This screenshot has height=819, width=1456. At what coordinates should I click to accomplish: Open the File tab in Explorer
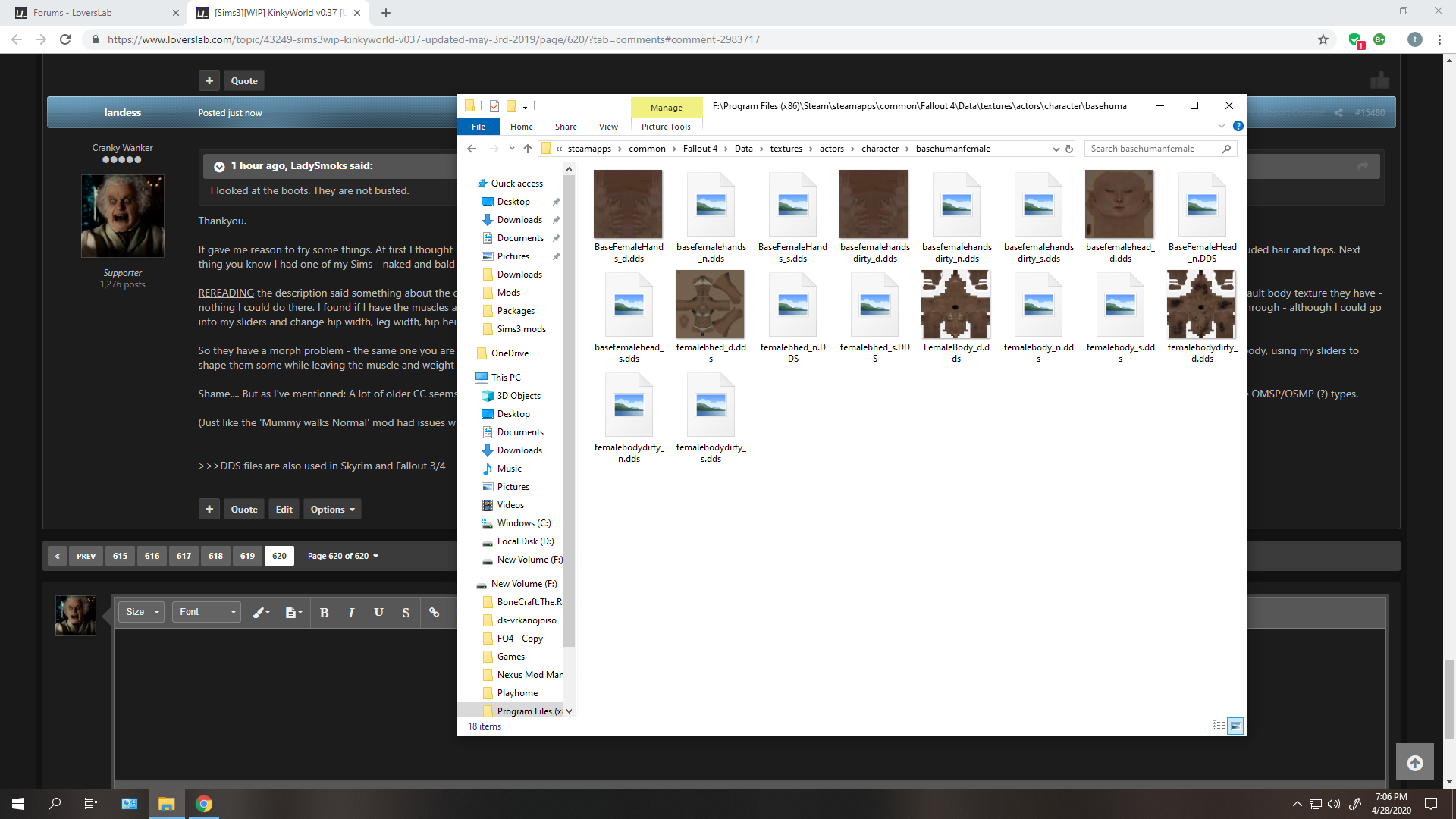[x=479, y=127]
